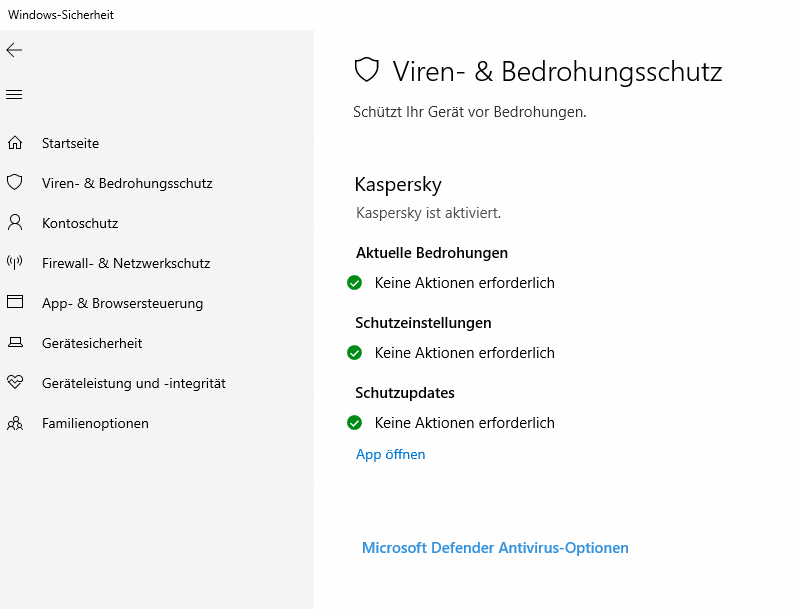798x609 pixels.
Task: Click green checkmark under Aktuelle Bedrohungen
Action: click(x=354, y=283)
